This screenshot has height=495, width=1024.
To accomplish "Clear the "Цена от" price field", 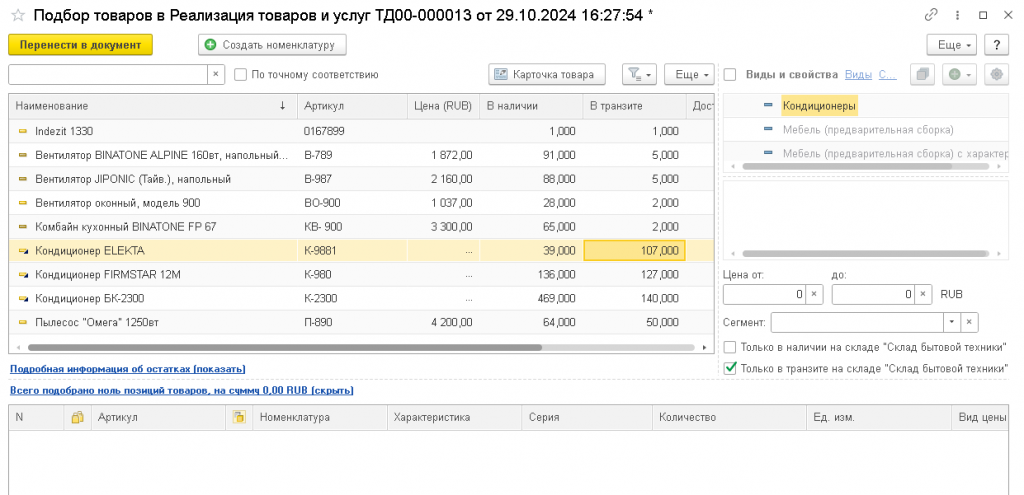I will [814, 295].
